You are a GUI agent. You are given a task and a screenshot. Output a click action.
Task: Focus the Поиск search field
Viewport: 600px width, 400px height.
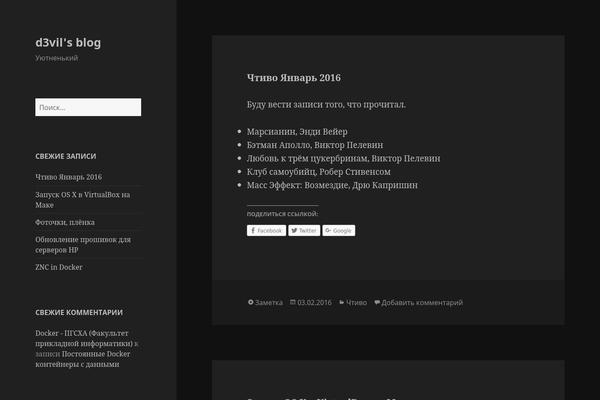point(88,107)
